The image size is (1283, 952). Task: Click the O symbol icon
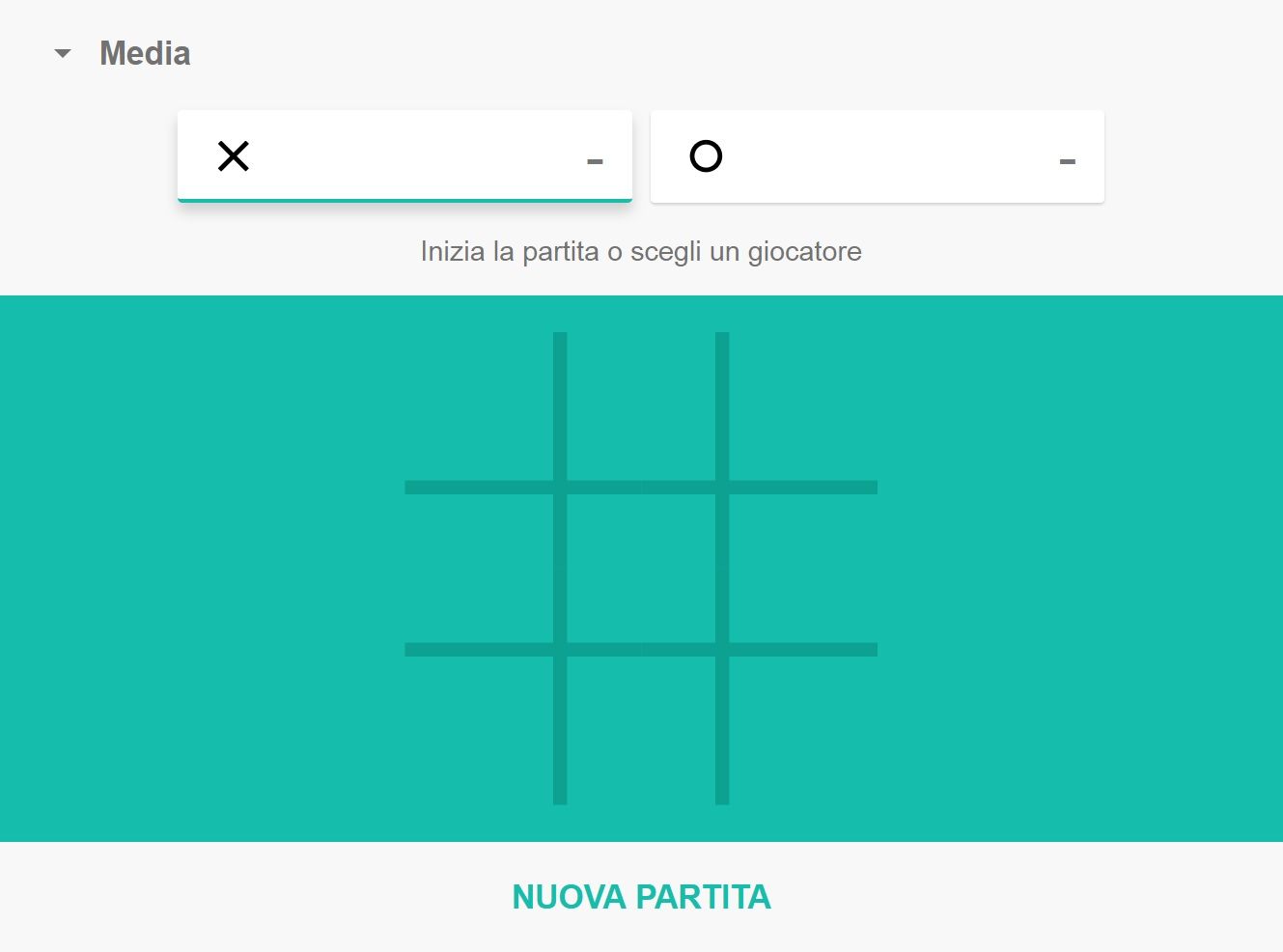tap(706, 155)
